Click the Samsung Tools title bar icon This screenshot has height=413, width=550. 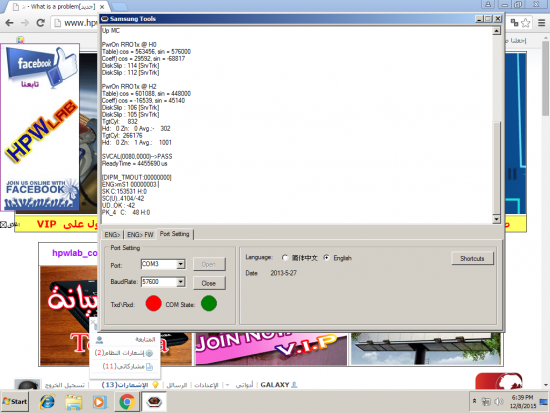click(x=105, y=19)
